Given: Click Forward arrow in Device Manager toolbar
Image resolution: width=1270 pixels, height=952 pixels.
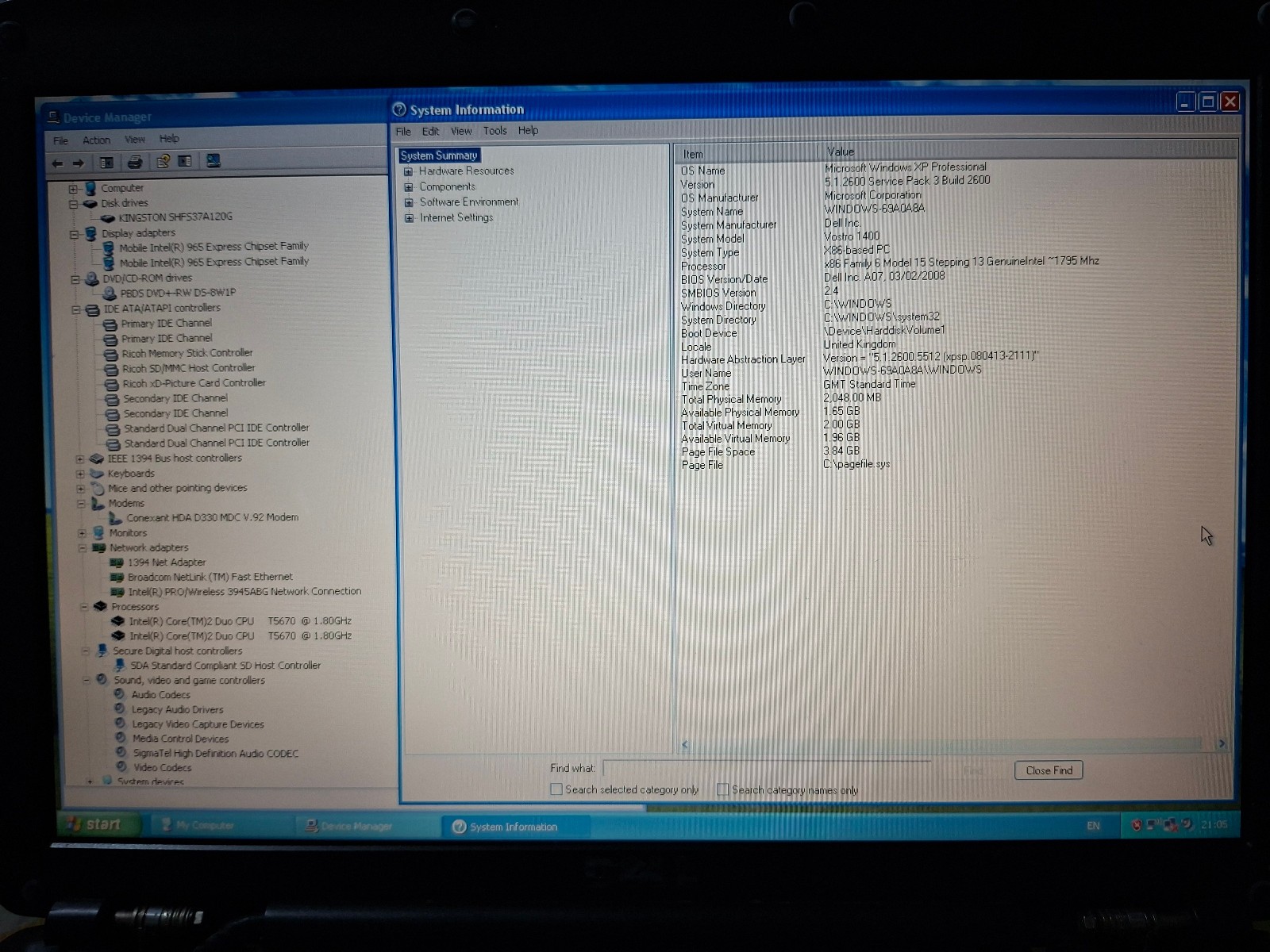Looking at the screenshot, I should pyautogui.click(x=78, y=163).
